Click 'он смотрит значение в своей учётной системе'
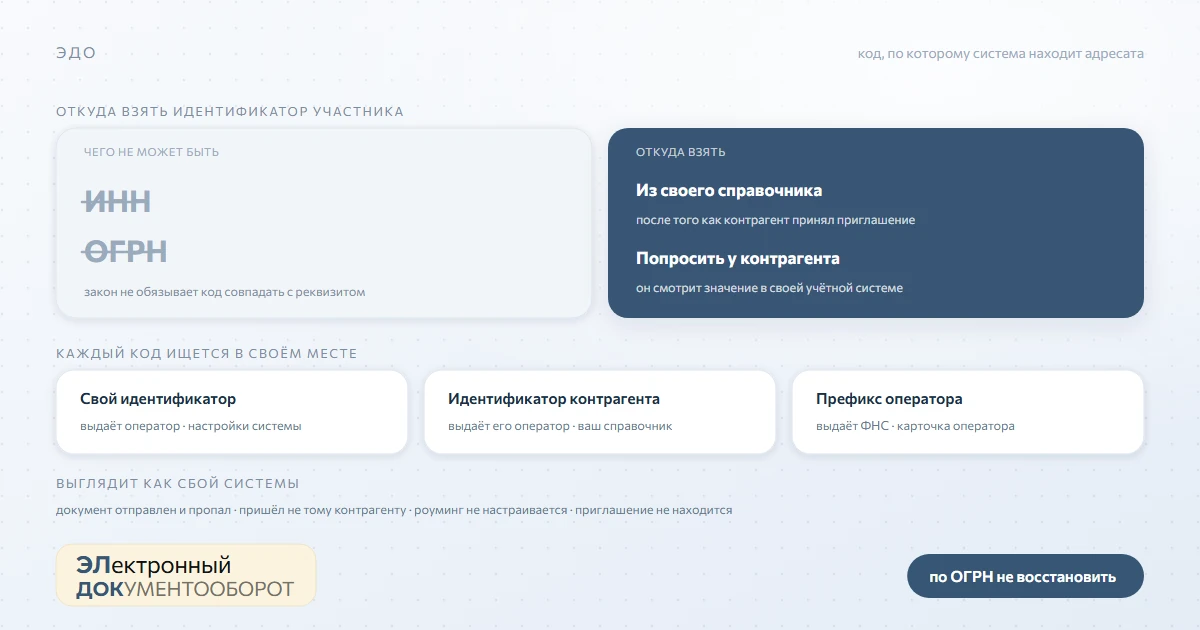 [x=769, y=288]
